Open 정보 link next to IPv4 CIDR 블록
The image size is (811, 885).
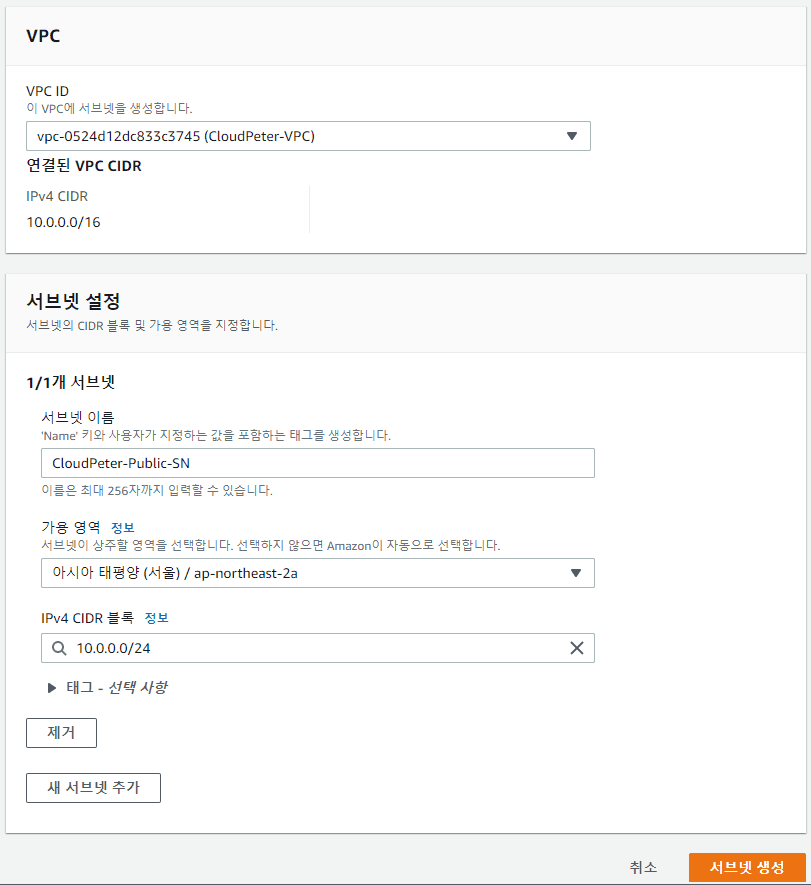[x=157, y=618]
